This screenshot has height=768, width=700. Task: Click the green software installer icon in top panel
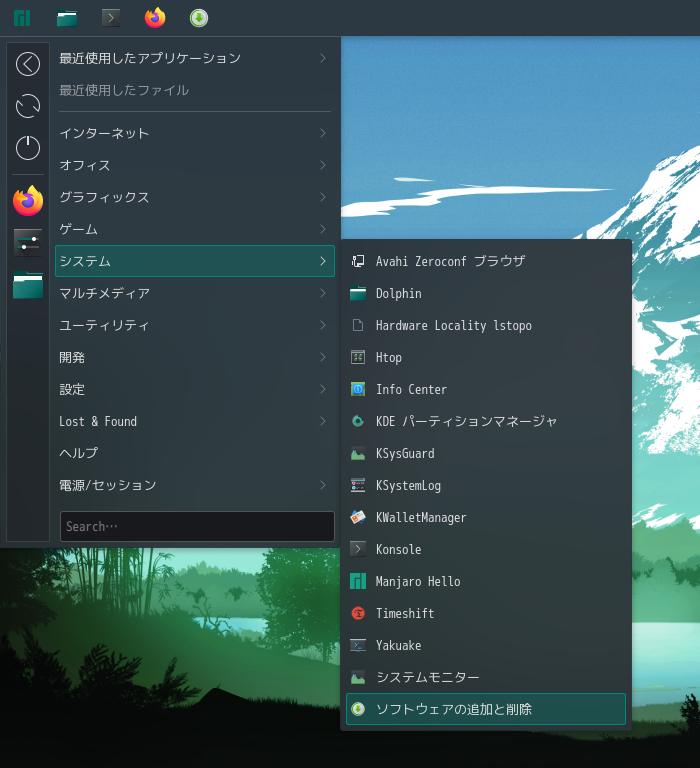tap(199, 18)
